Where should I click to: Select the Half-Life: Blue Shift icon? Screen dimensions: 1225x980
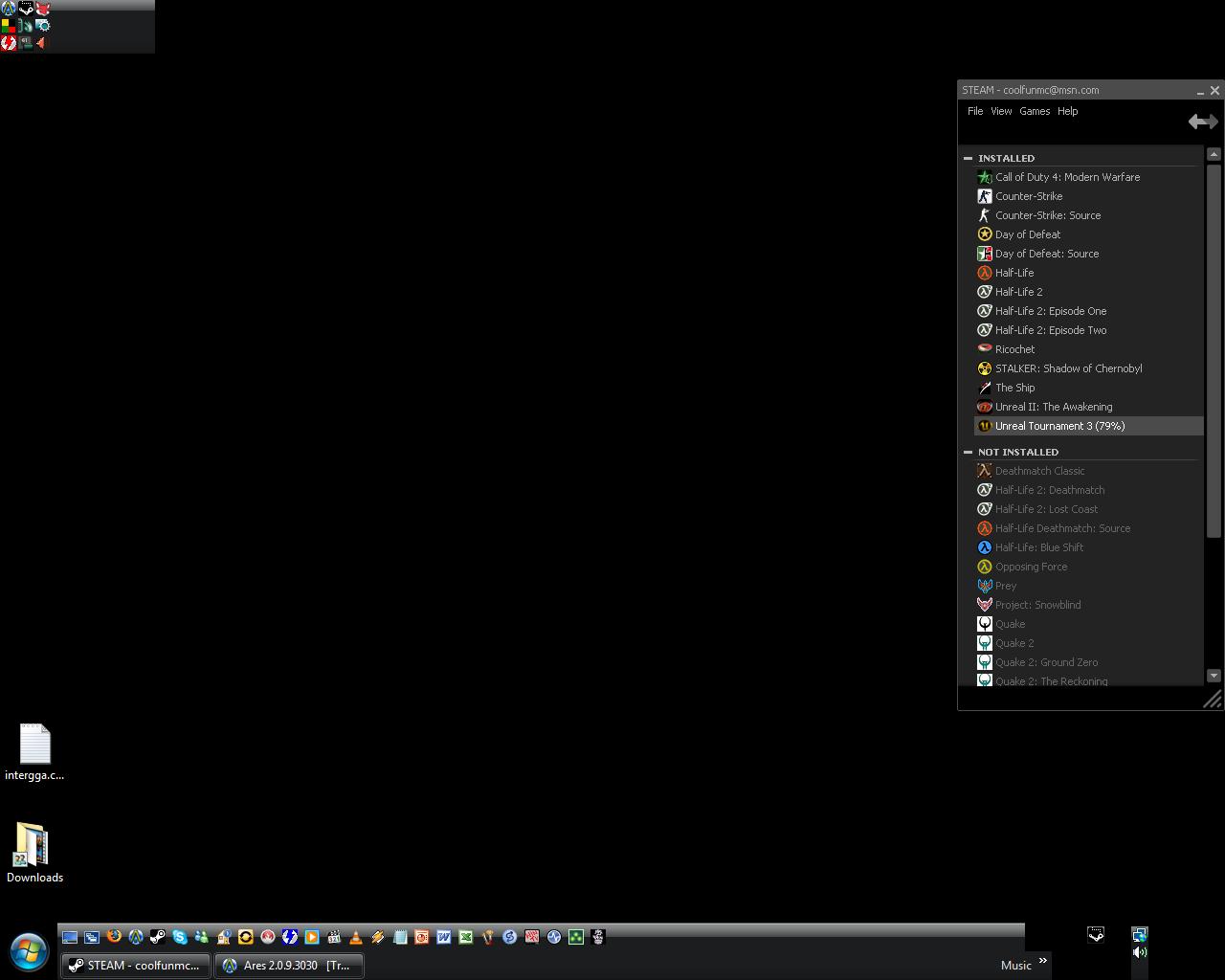[x=984, y=547]
